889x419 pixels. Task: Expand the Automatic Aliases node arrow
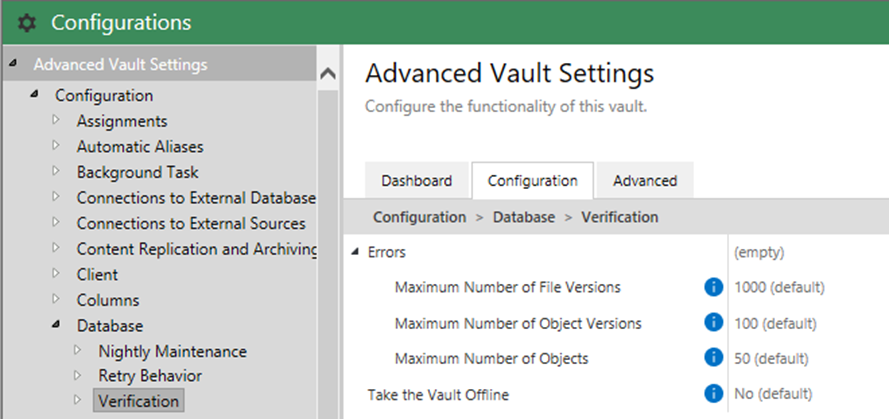pos(56,145)
